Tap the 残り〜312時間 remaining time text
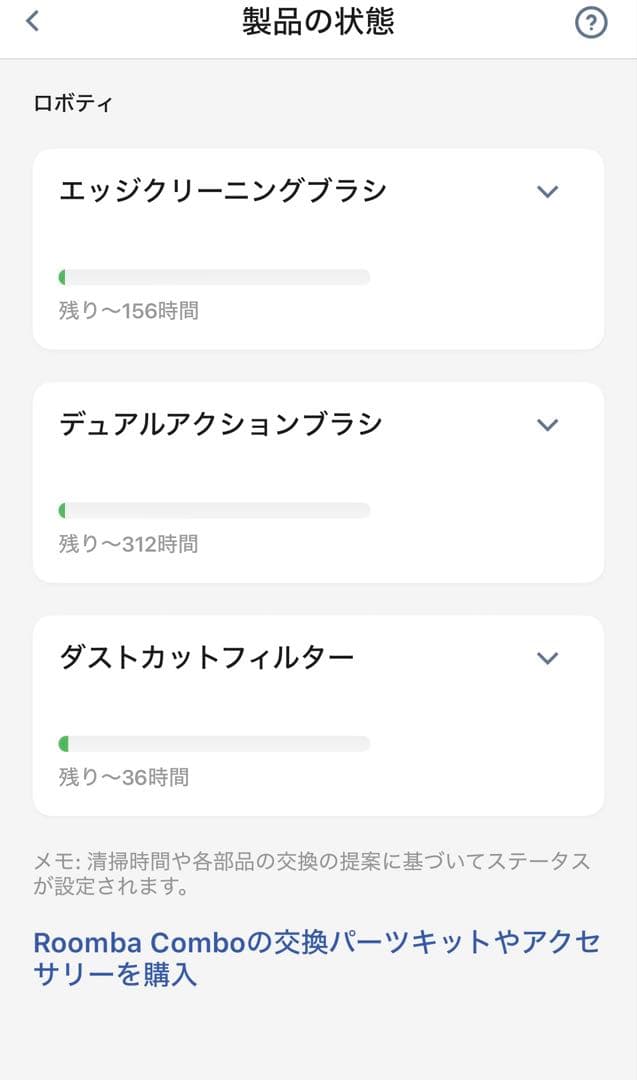The width and height of the screenshot is (637, 1080). 128,544
